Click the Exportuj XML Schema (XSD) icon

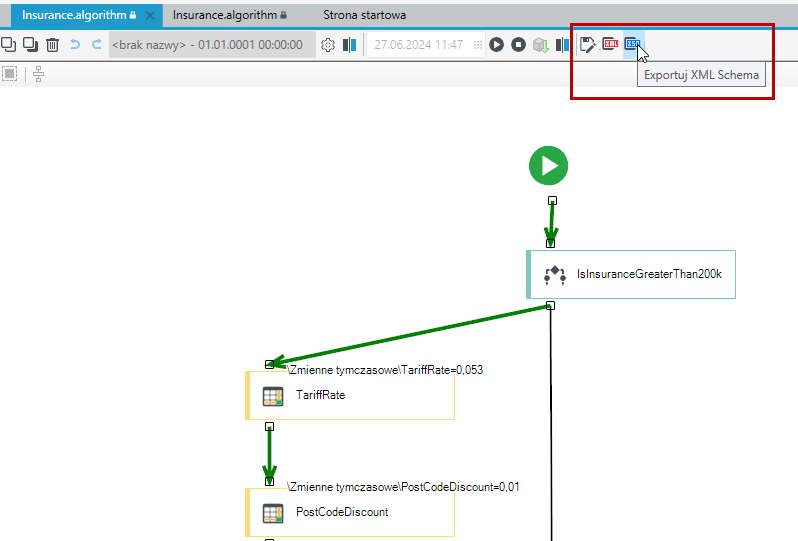pyautogui.click(x=633, y=44)
